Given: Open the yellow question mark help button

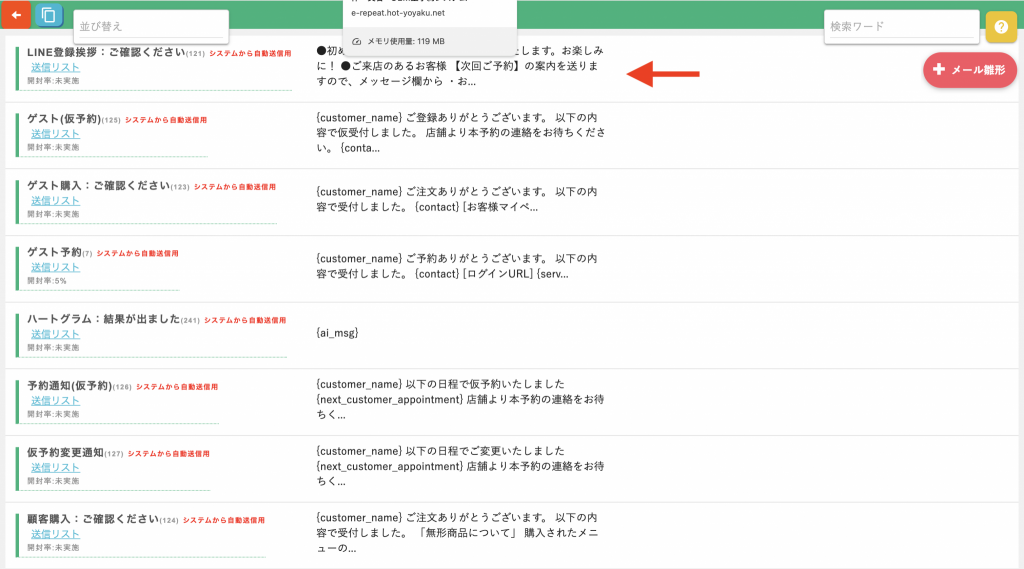Looking at the screenshot, I should [1000, 27].
